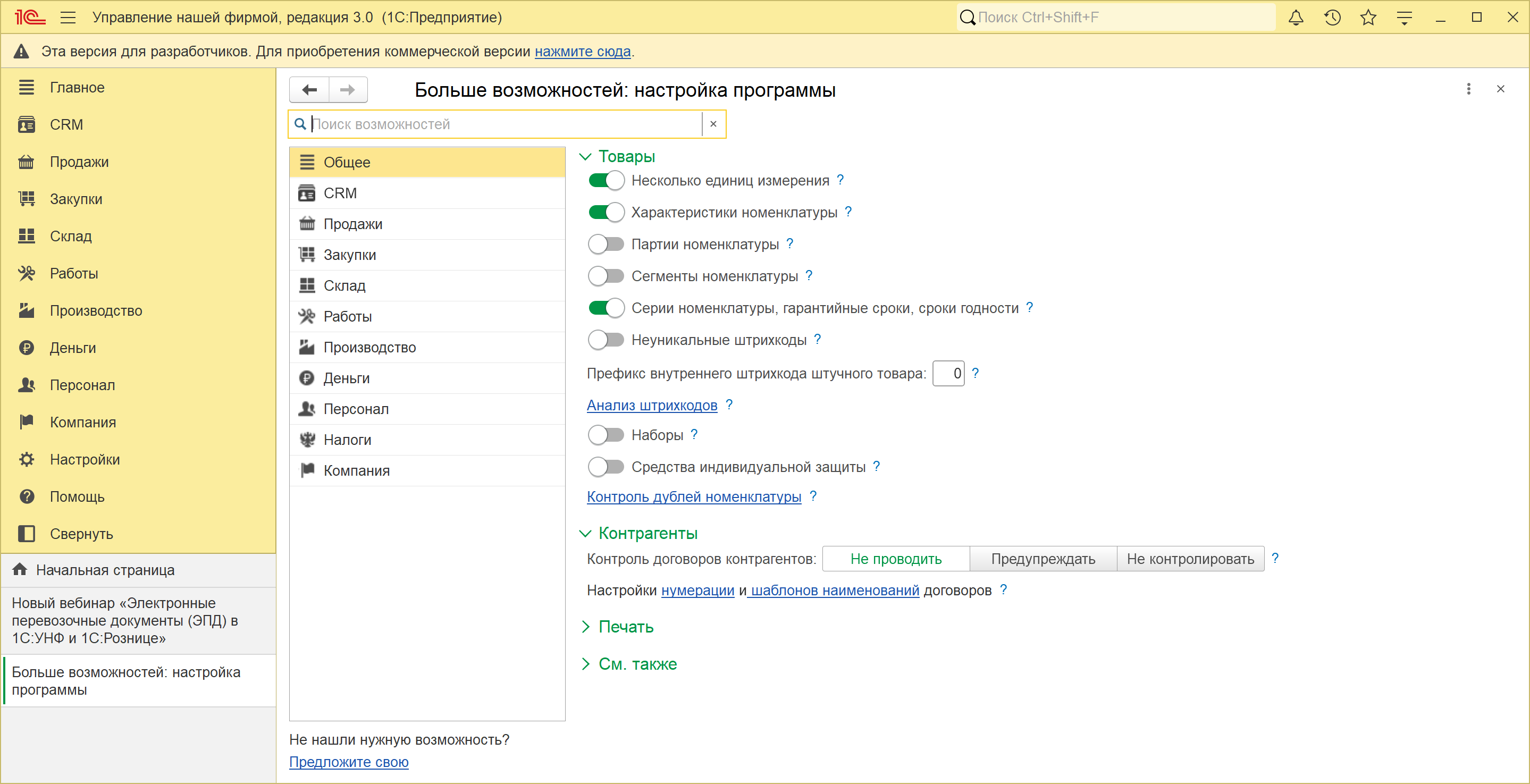Clear the feature search field
1530x784 pixels.
(713, 124)
